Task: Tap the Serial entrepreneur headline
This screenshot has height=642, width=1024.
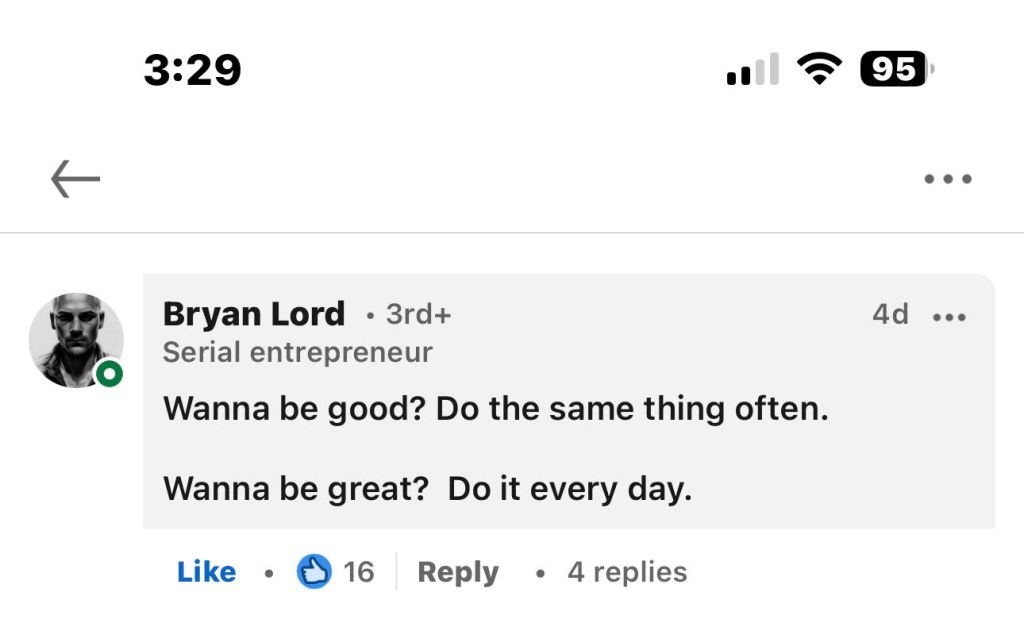Action: (297, 352)
